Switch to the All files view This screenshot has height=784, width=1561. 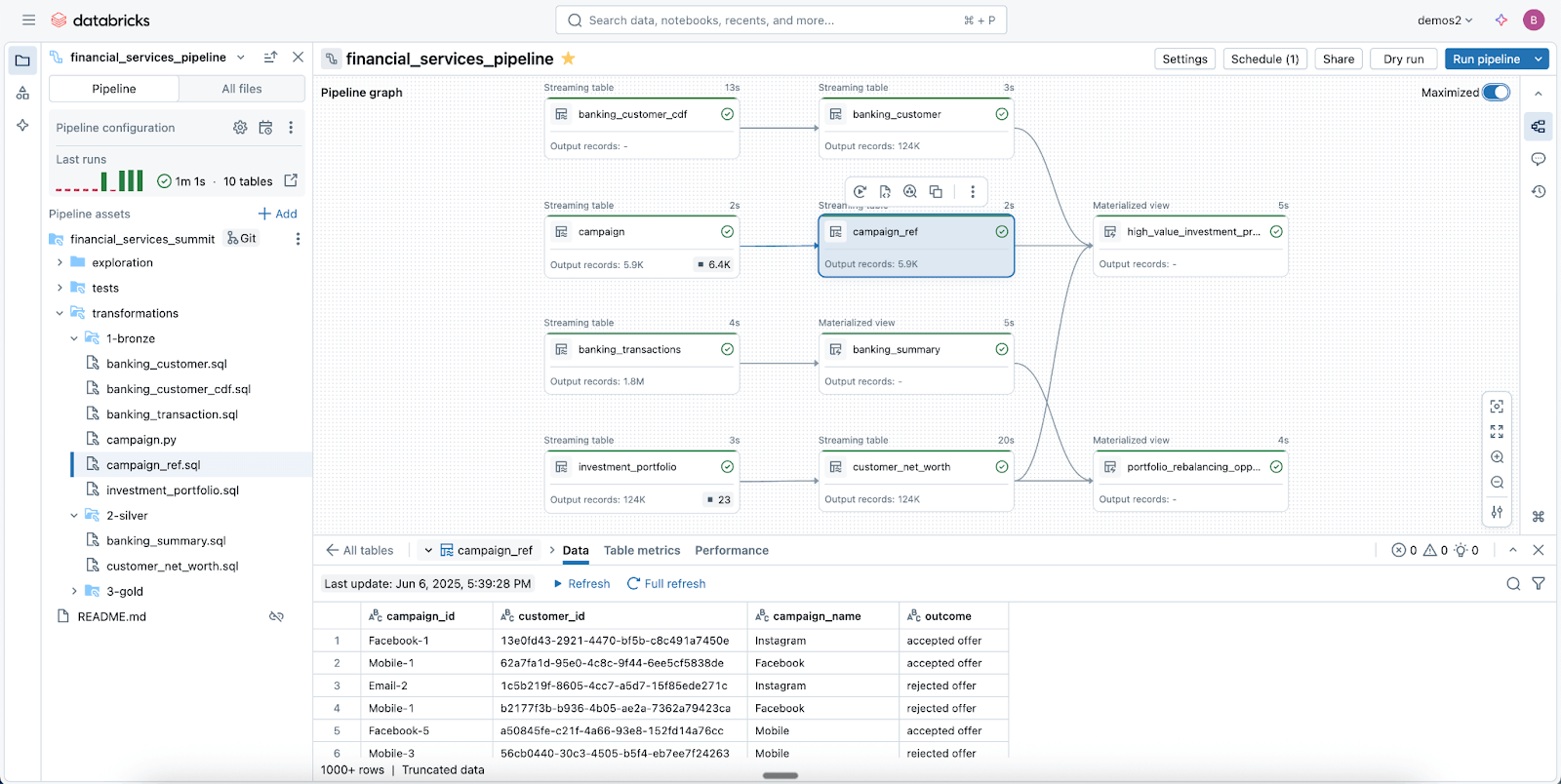(x=242, y=89)
